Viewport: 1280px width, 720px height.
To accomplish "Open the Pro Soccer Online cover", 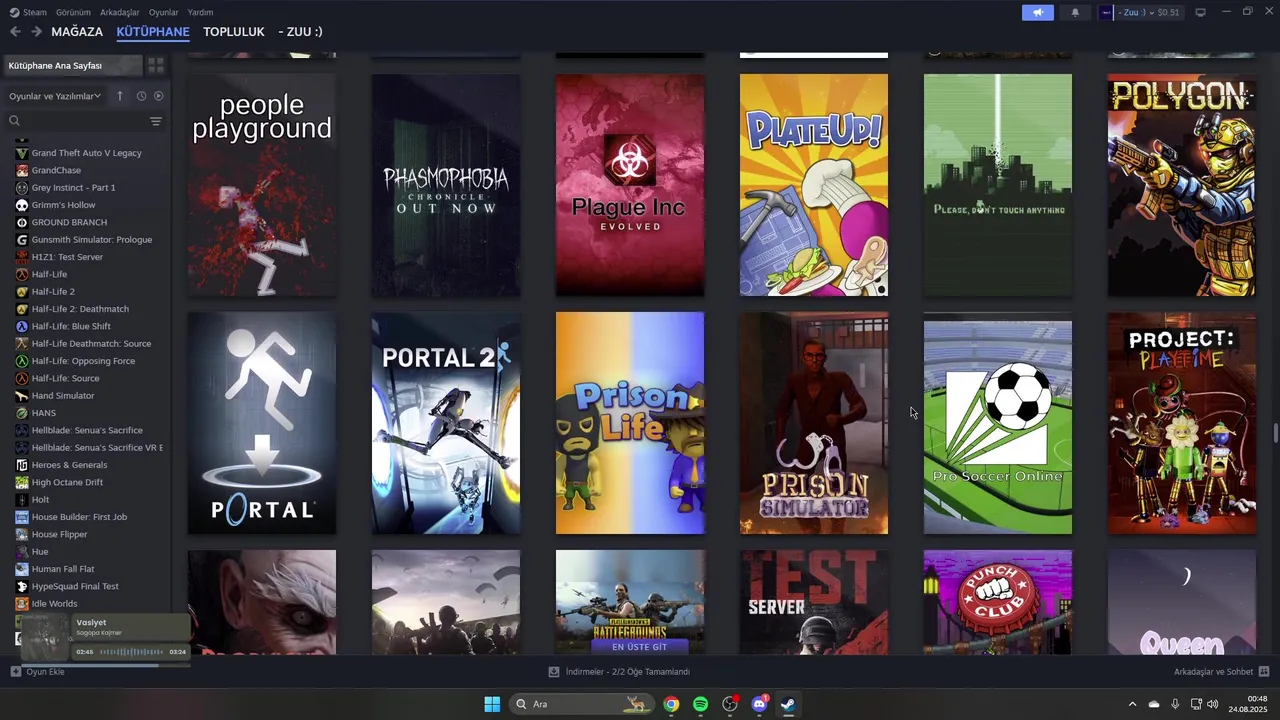I will (x=998, y=423).
